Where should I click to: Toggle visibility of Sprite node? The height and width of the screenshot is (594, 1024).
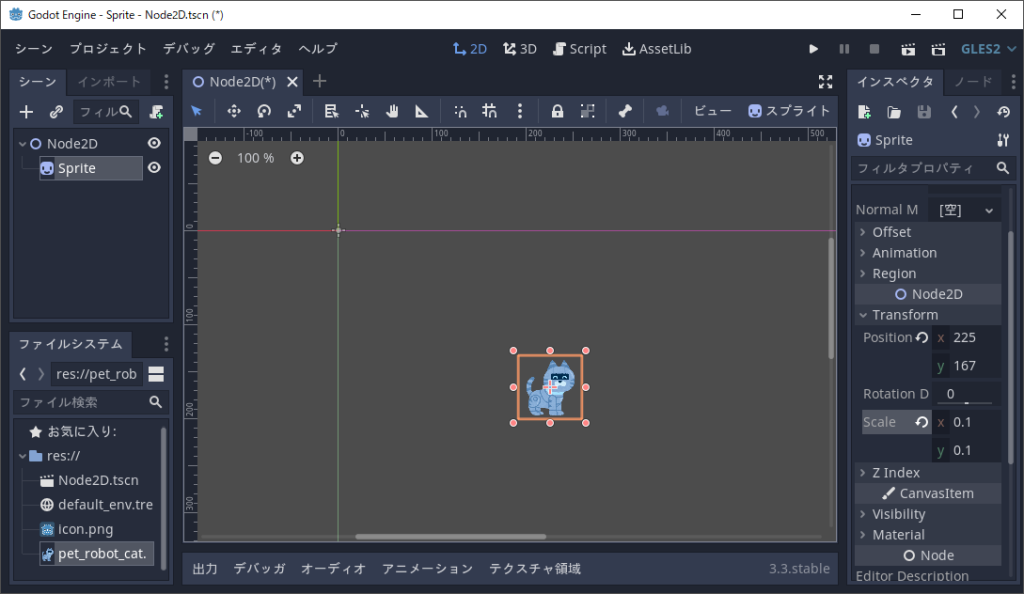(154, 168)
